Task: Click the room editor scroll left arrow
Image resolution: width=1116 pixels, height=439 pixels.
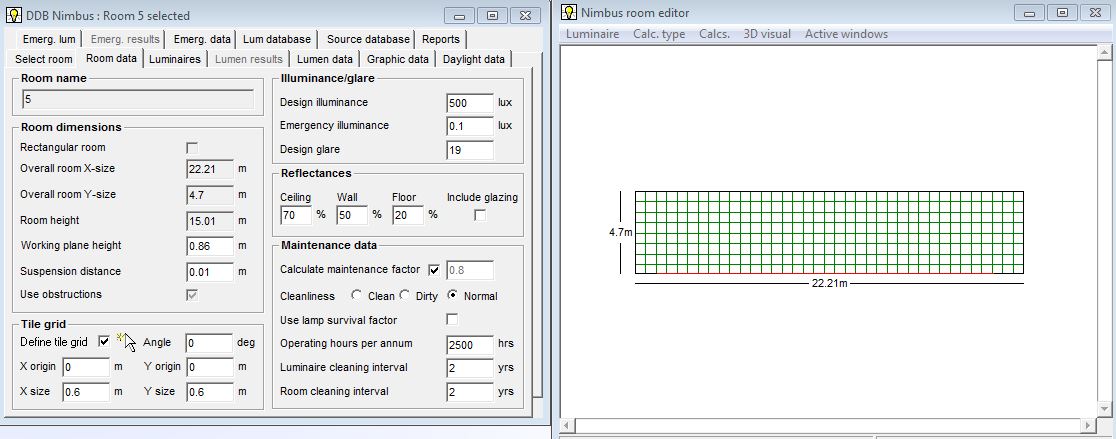Action: 567,425
